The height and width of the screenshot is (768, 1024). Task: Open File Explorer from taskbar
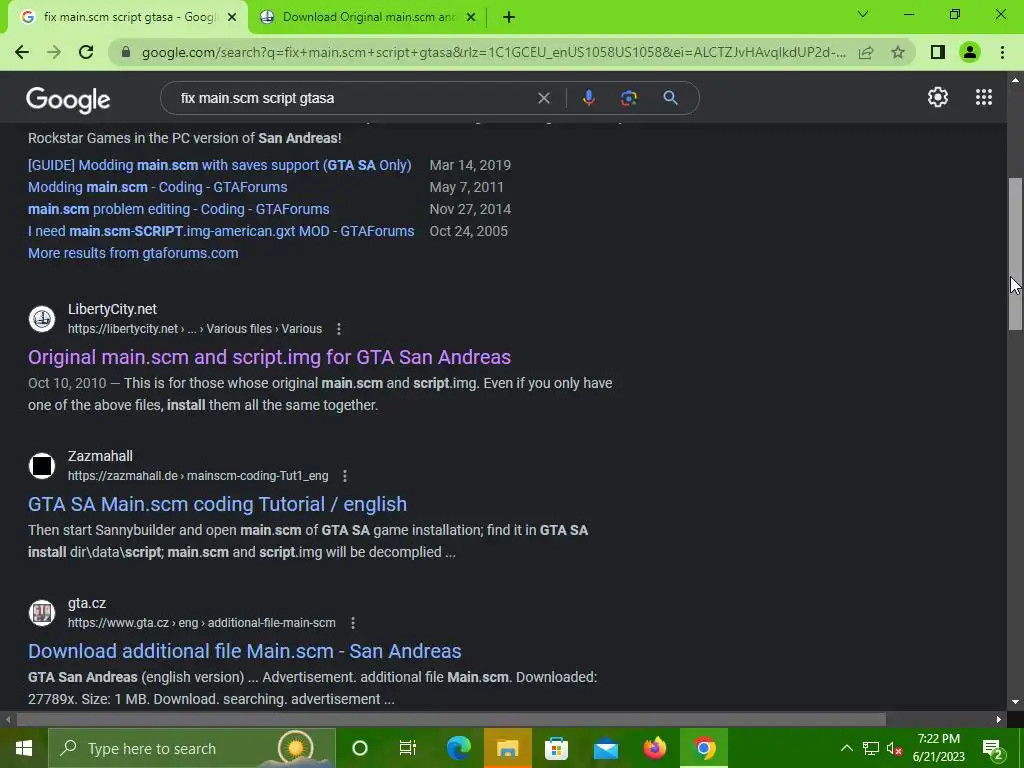click(x=507, y=748)
